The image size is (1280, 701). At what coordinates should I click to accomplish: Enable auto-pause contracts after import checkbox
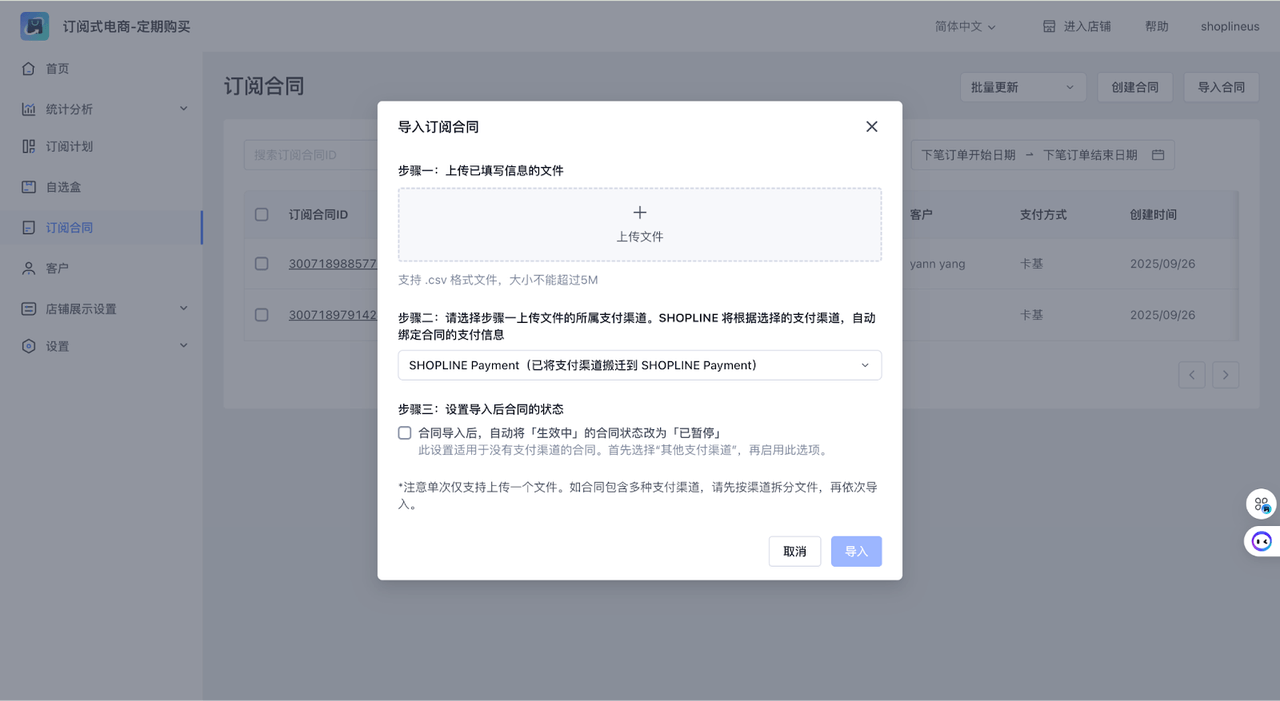click(405, 433)
